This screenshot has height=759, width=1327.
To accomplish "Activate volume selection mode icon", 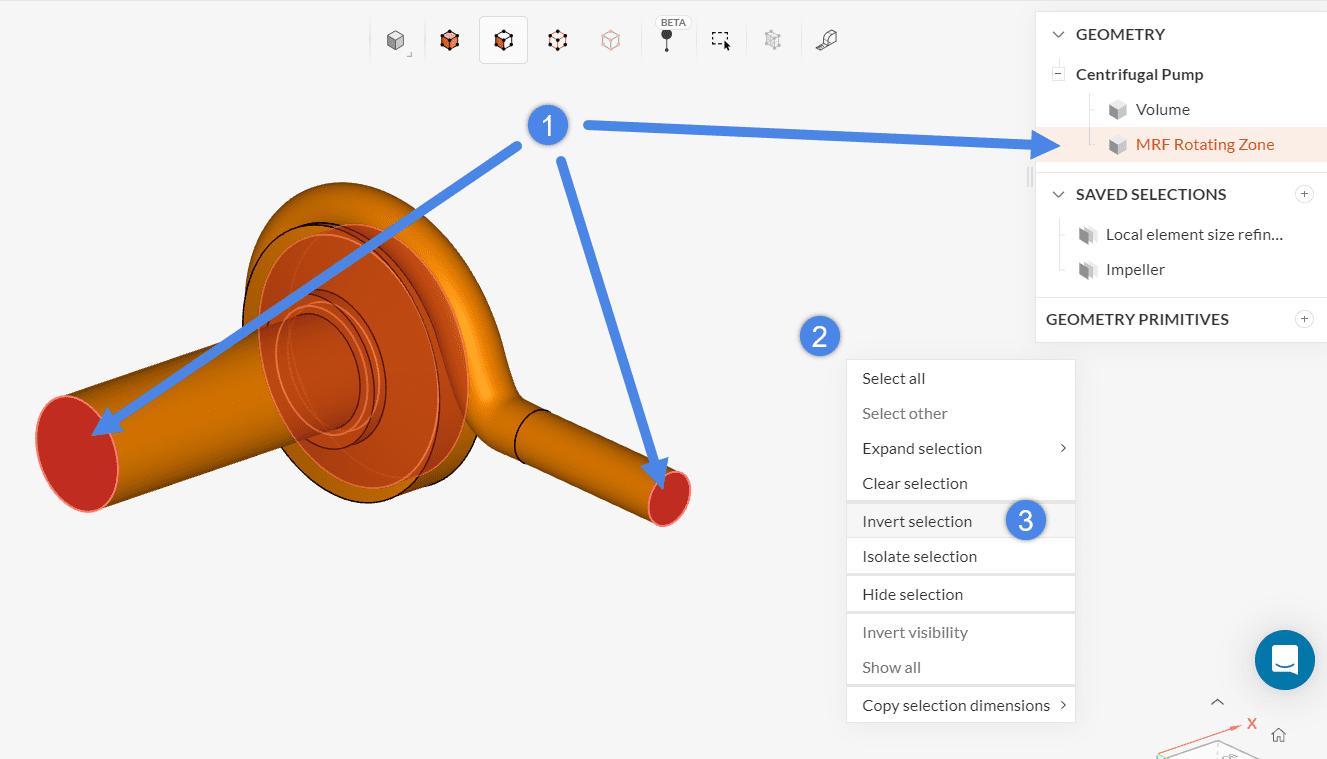I will 450,41.
